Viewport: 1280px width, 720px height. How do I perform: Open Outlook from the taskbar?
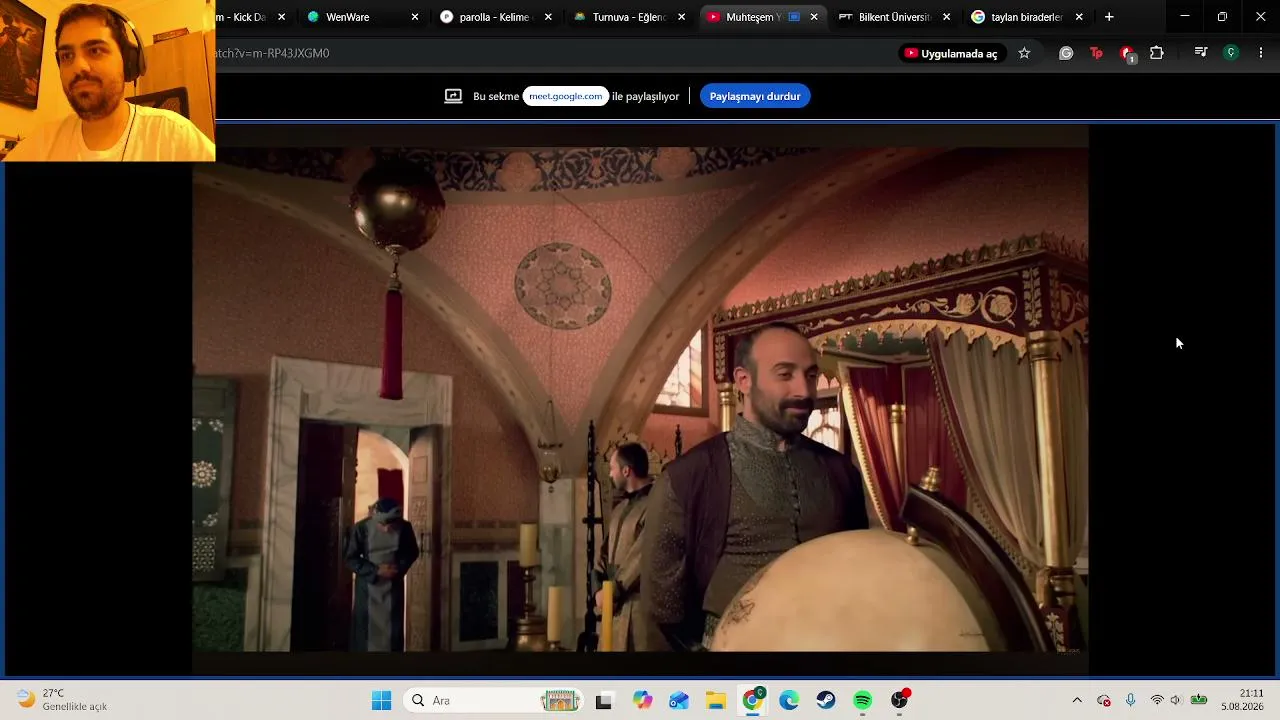click(679, 701)
